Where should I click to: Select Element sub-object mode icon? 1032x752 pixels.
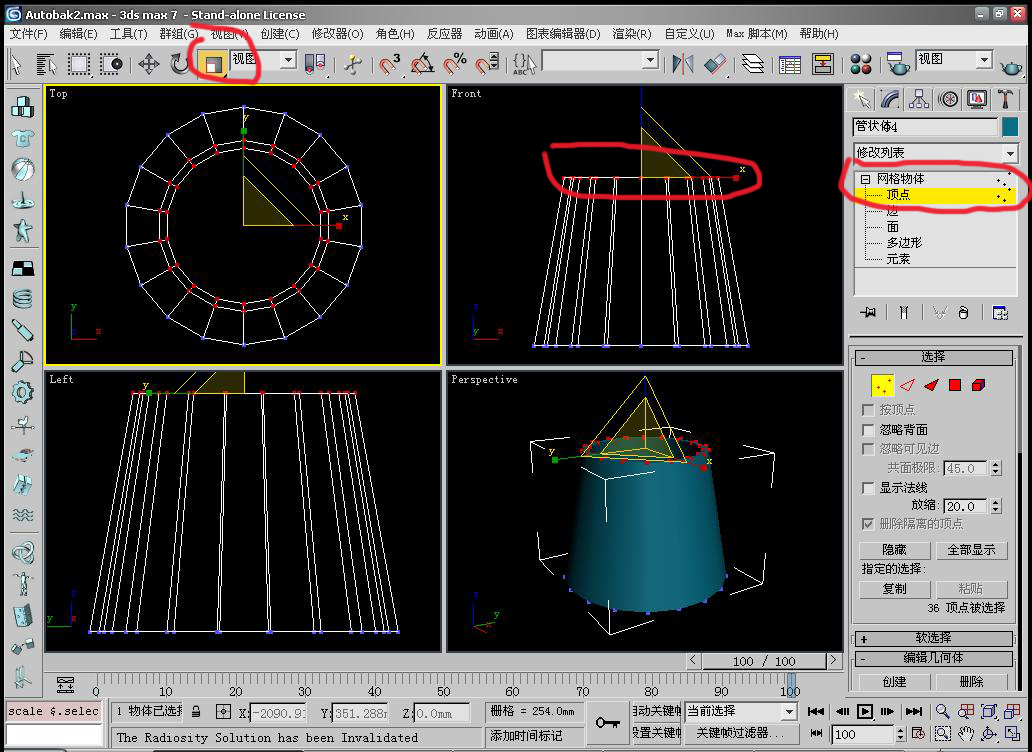point(979,385)
